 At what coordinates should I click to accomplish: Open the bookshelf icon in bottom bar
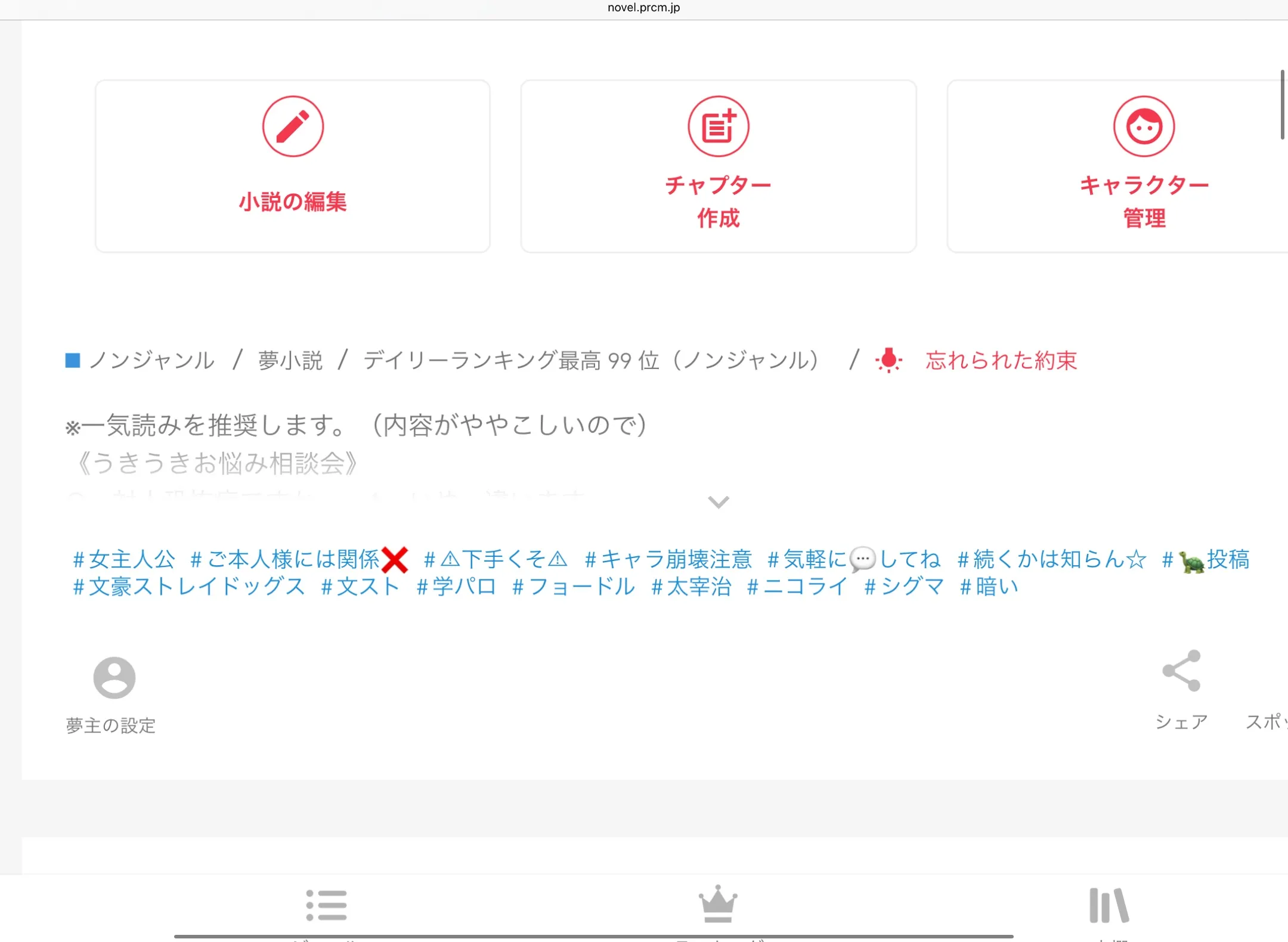(x=1109, y=905)
